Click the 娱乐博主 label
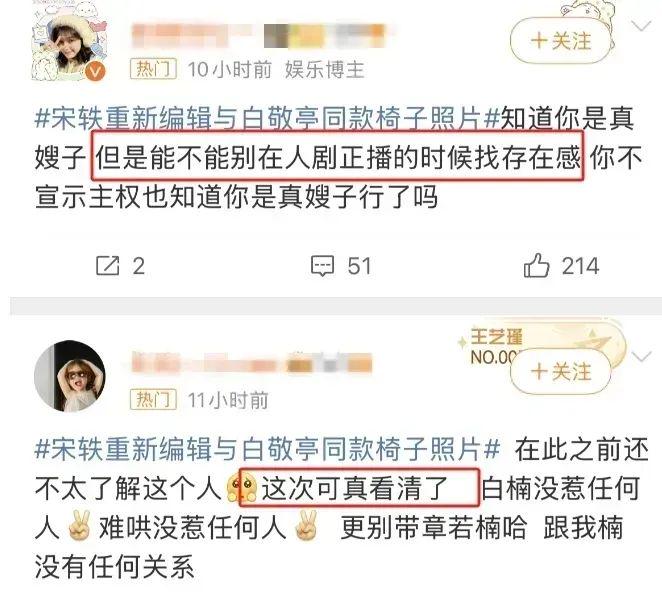This screenshot has height=598, width=662. 324,69
